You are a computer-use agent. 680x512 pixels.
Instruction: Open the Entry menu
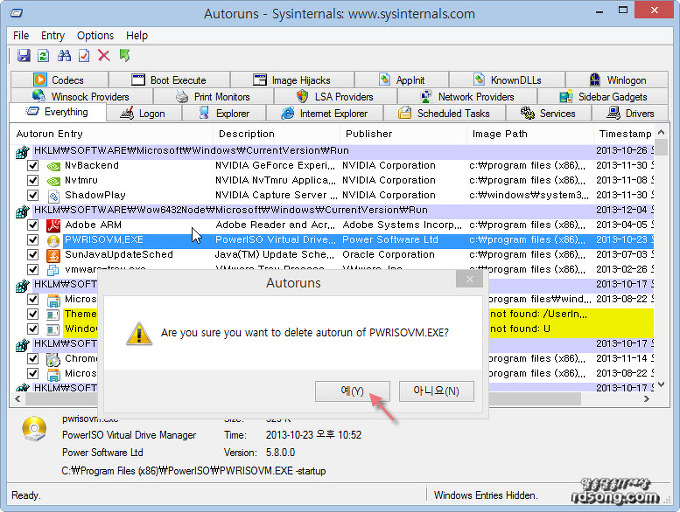coord(53,35)
